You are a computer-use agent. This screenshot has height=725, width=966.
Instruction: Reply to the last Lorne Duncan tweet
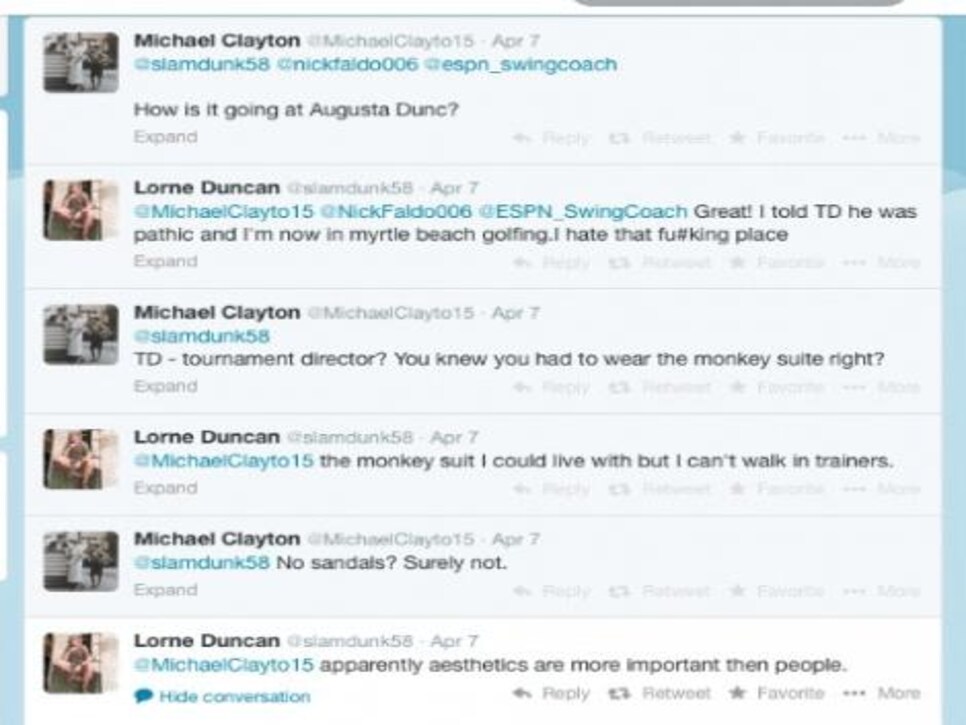(x=551, y=693)
